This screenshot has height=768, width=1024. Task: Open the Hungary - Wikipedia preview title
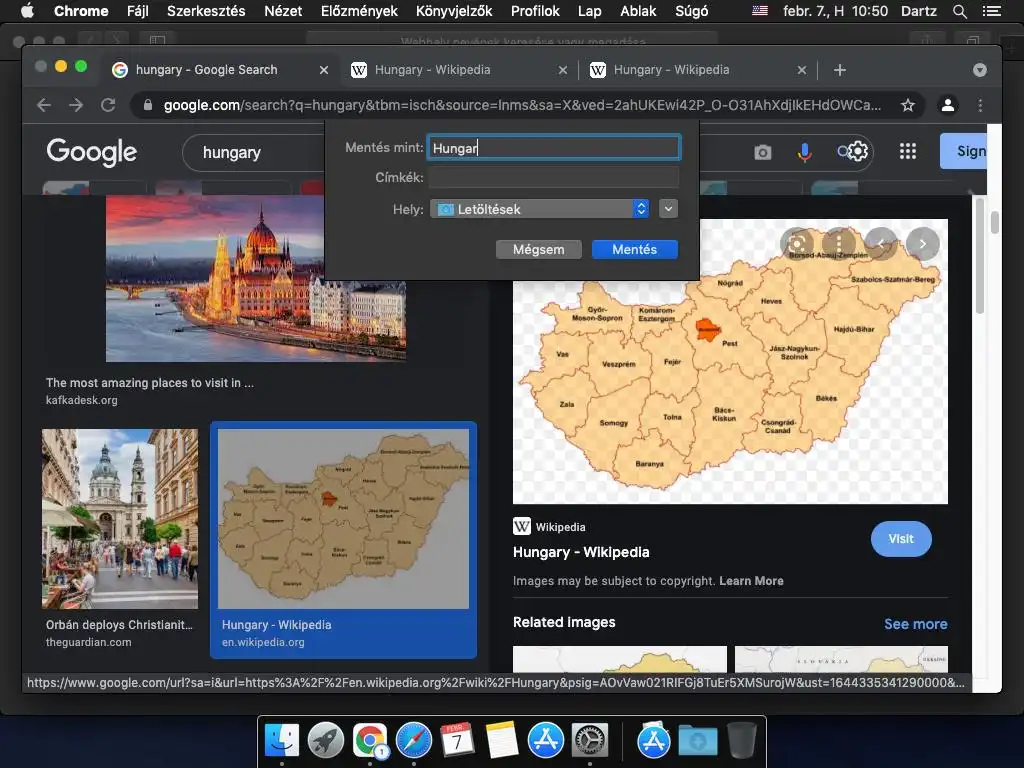point(581,552)
